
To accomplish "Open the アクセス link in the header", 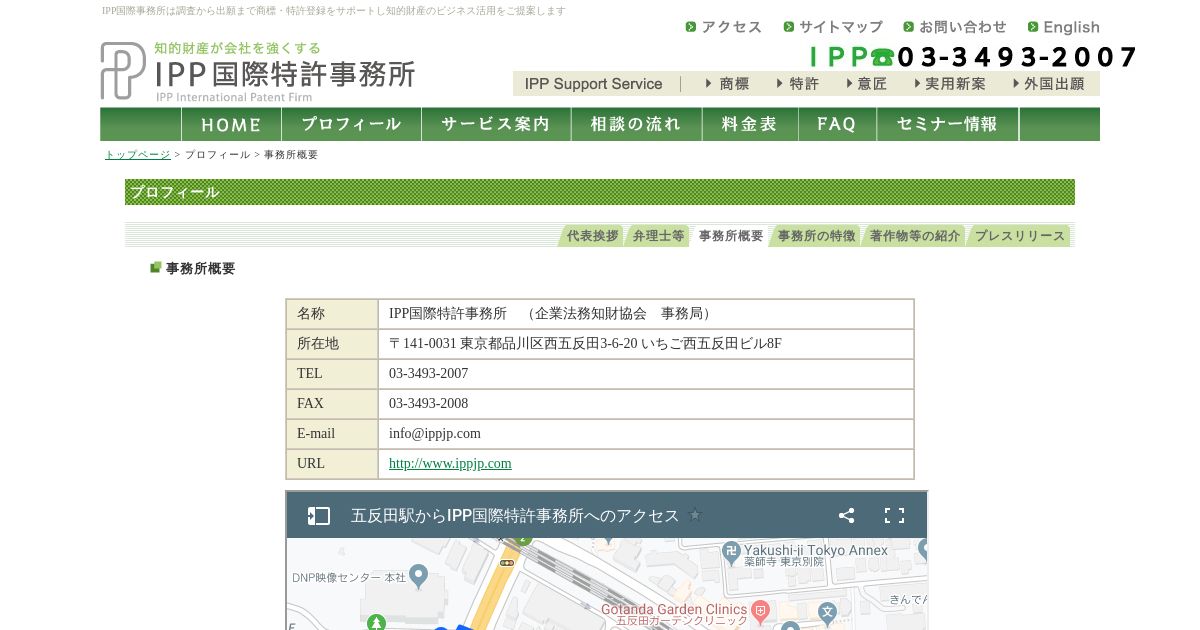I will click(724, 27).
